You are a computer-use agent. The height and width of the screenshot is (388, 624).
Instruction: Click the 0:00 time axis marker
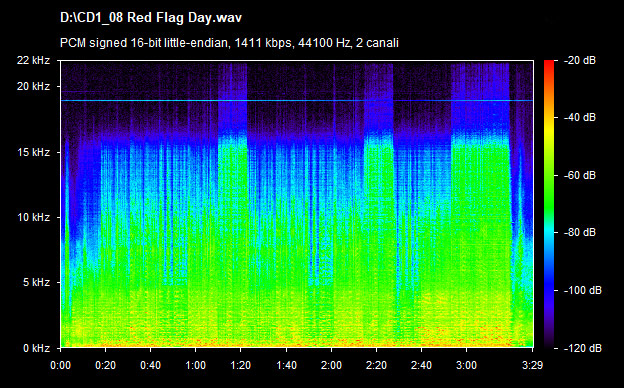(x=60, y=365)
